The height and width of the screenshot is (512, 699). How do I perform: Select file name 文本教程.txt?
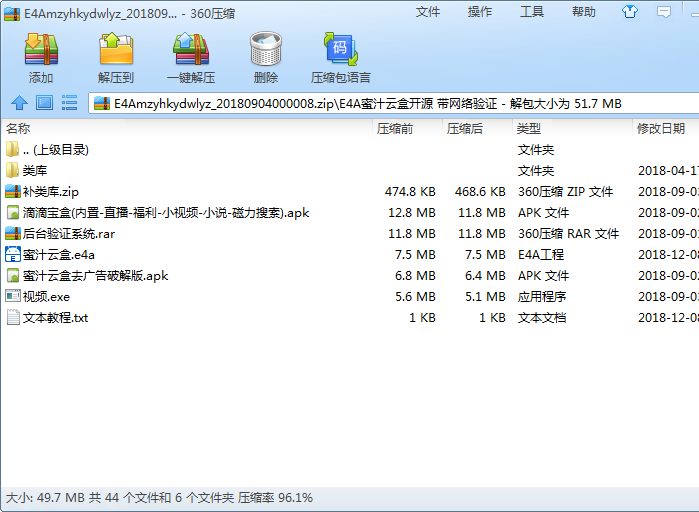click(x=55, y=317)
